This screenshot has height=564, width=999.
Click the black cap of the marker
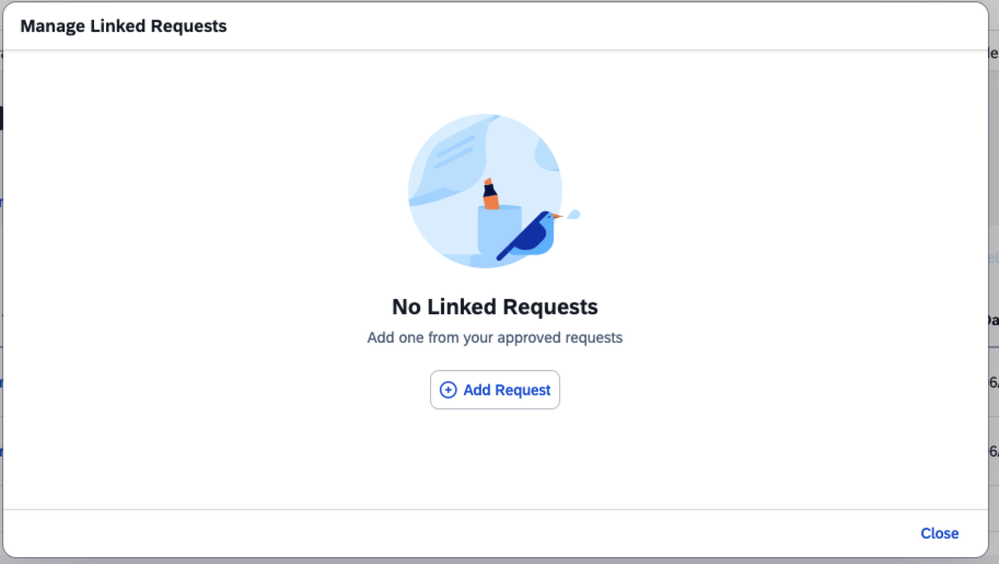pyautogui.click(x=489, y=190)
